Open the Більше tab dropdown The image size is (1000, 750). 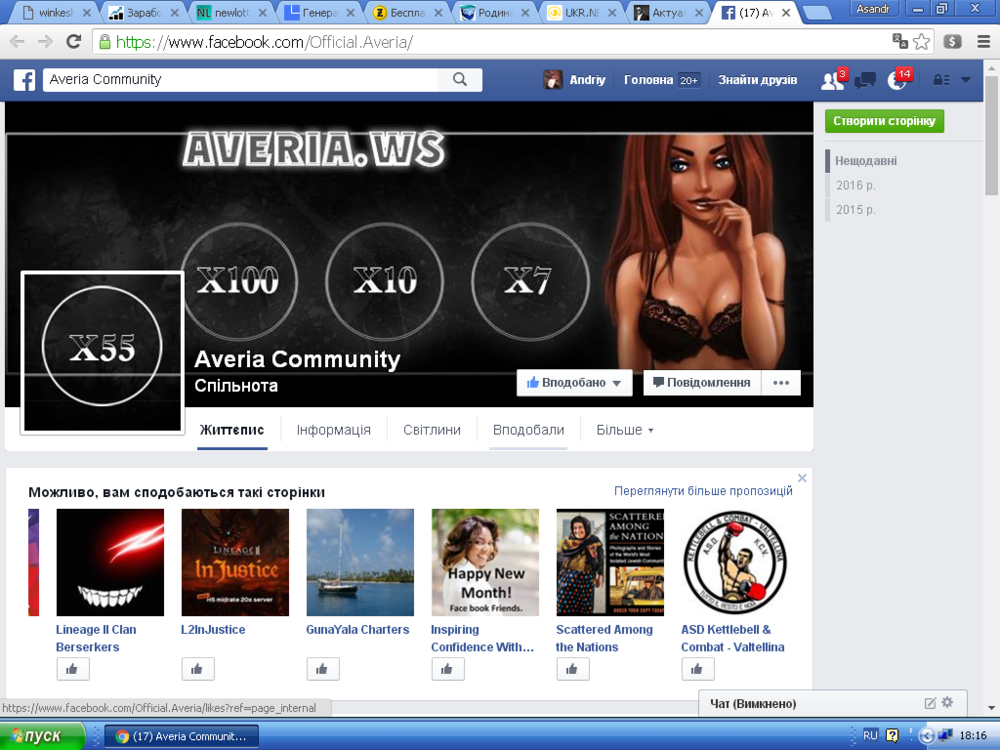click(x=625, y=430)
